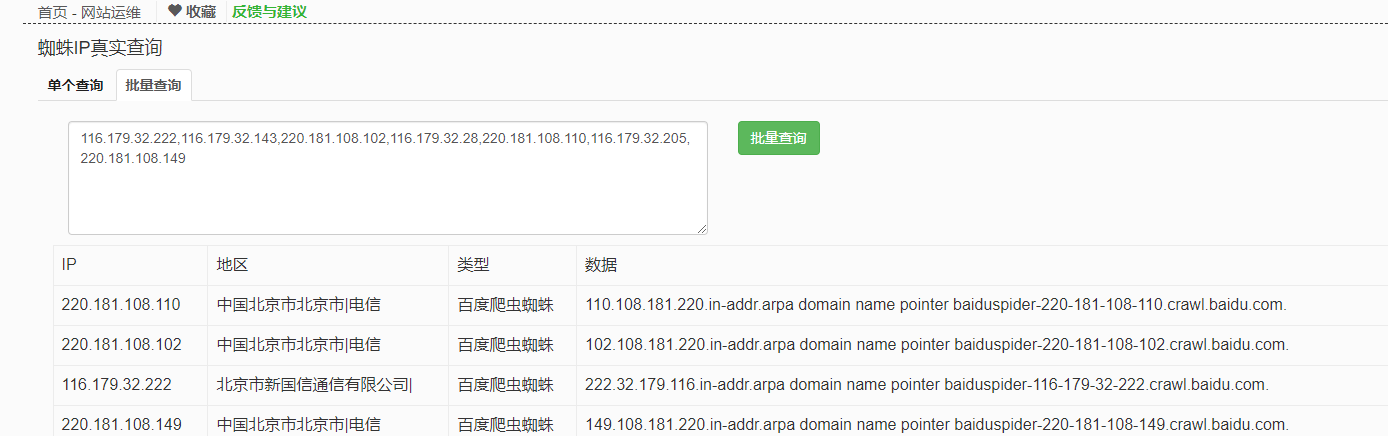
Task: Click the 地区 column header
Action: click(328, 265)
